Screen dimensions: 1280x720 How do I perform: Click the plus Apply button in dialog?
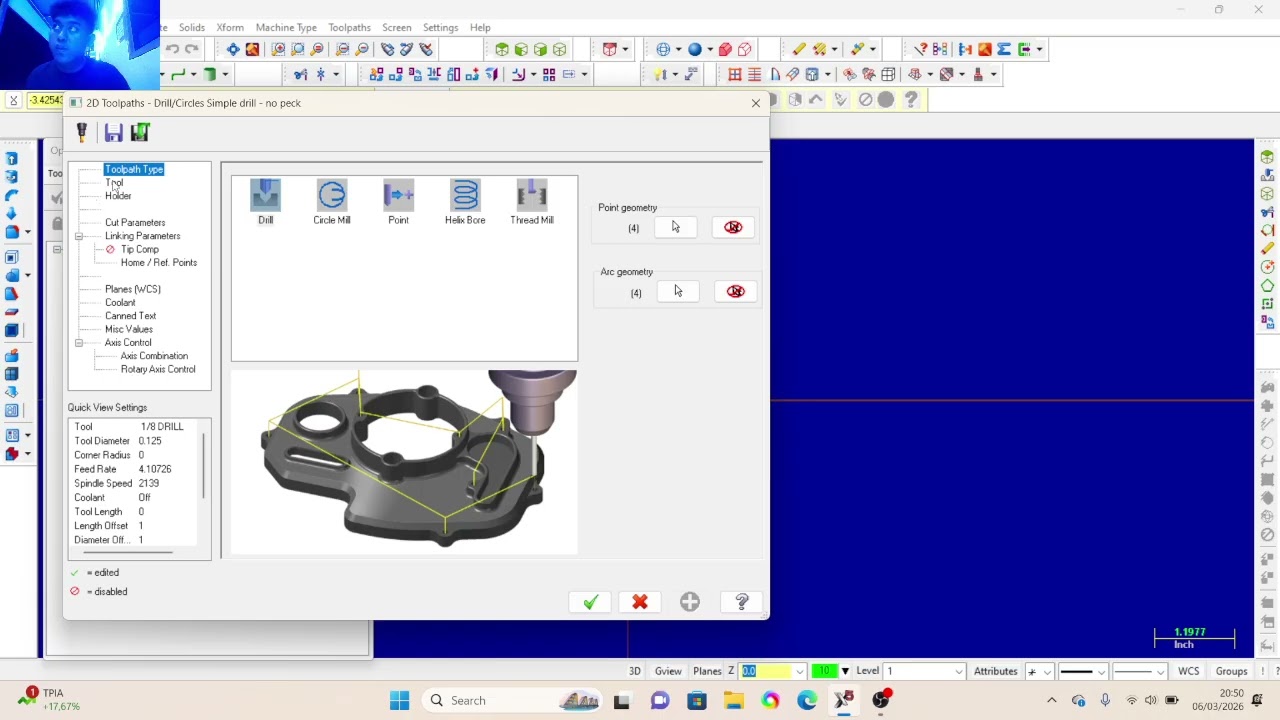[x=690, y=602]
